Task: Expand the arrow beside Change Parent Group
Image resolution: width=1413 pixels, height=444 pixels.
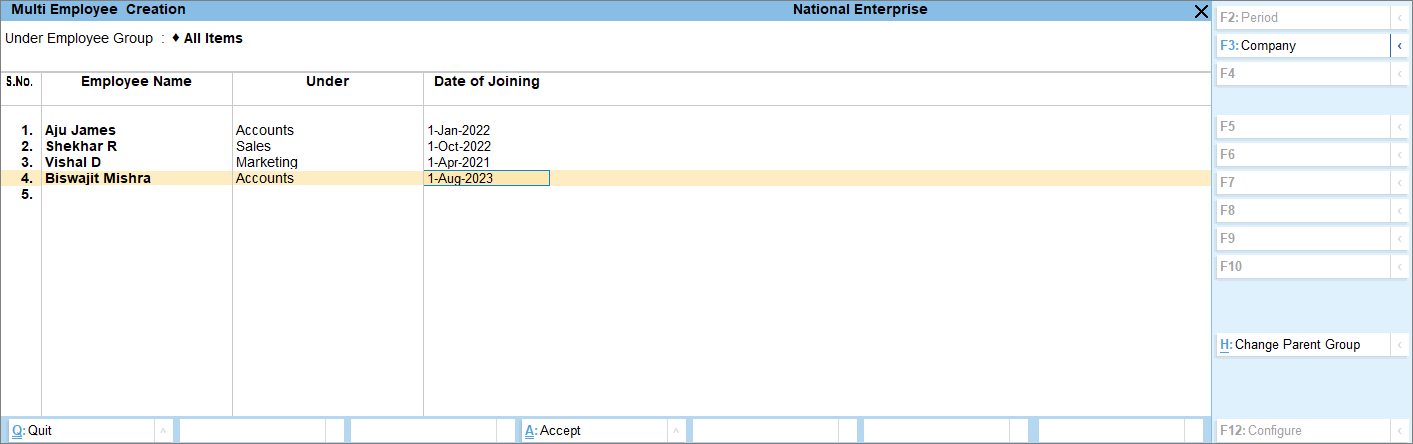Action: (1399, 345)
